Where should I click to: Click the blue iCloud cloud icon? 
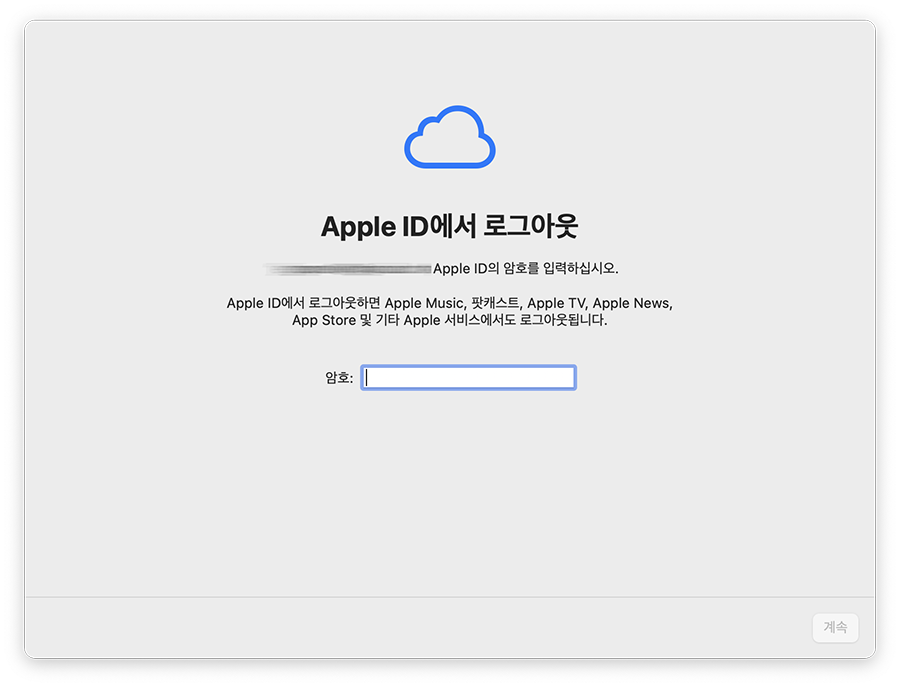[450, 137]
